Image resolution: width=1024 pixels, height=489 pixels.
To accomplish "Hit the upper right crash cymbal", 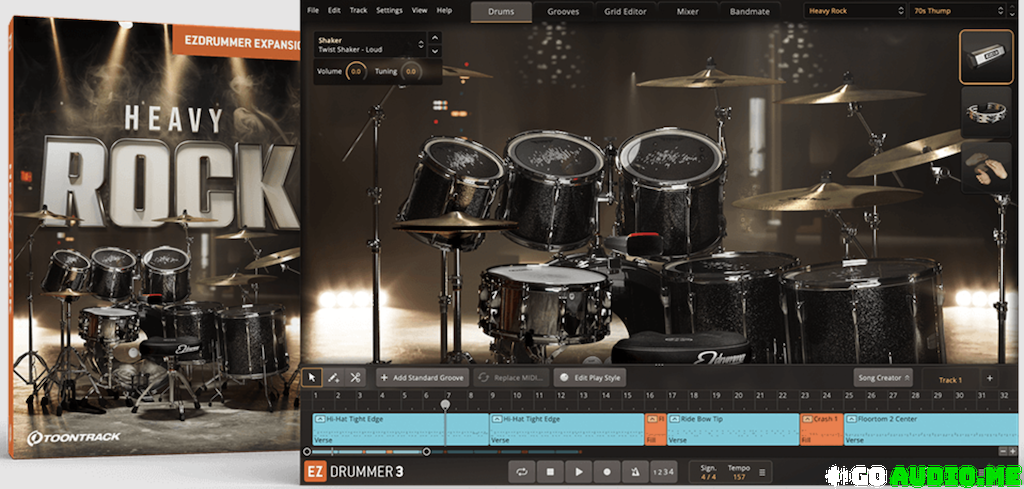I will 850,95.
